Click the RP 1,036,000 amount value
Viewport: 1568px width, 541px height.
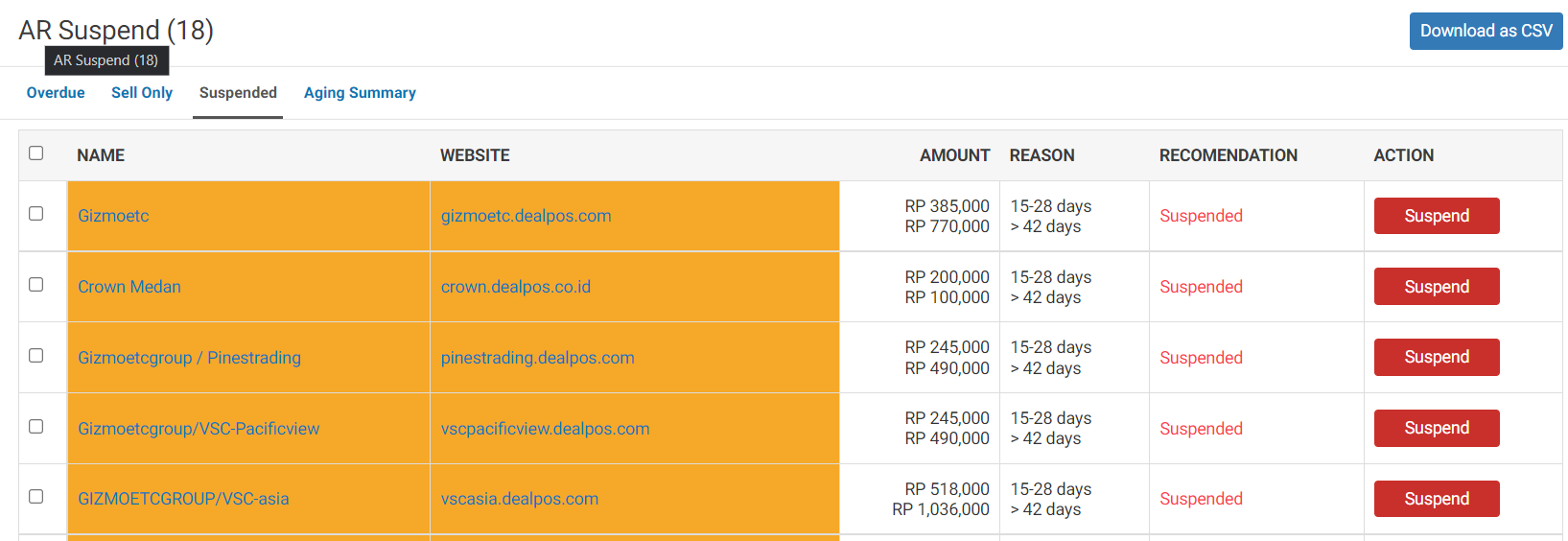tap(941, 509)
